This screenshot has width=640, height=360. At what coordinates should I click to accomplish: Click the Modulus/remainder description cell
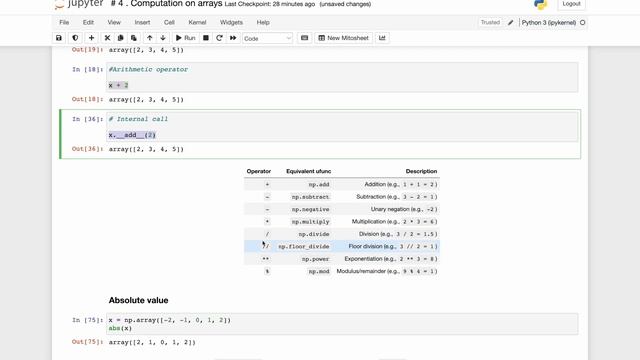click(x=387, y=271)
